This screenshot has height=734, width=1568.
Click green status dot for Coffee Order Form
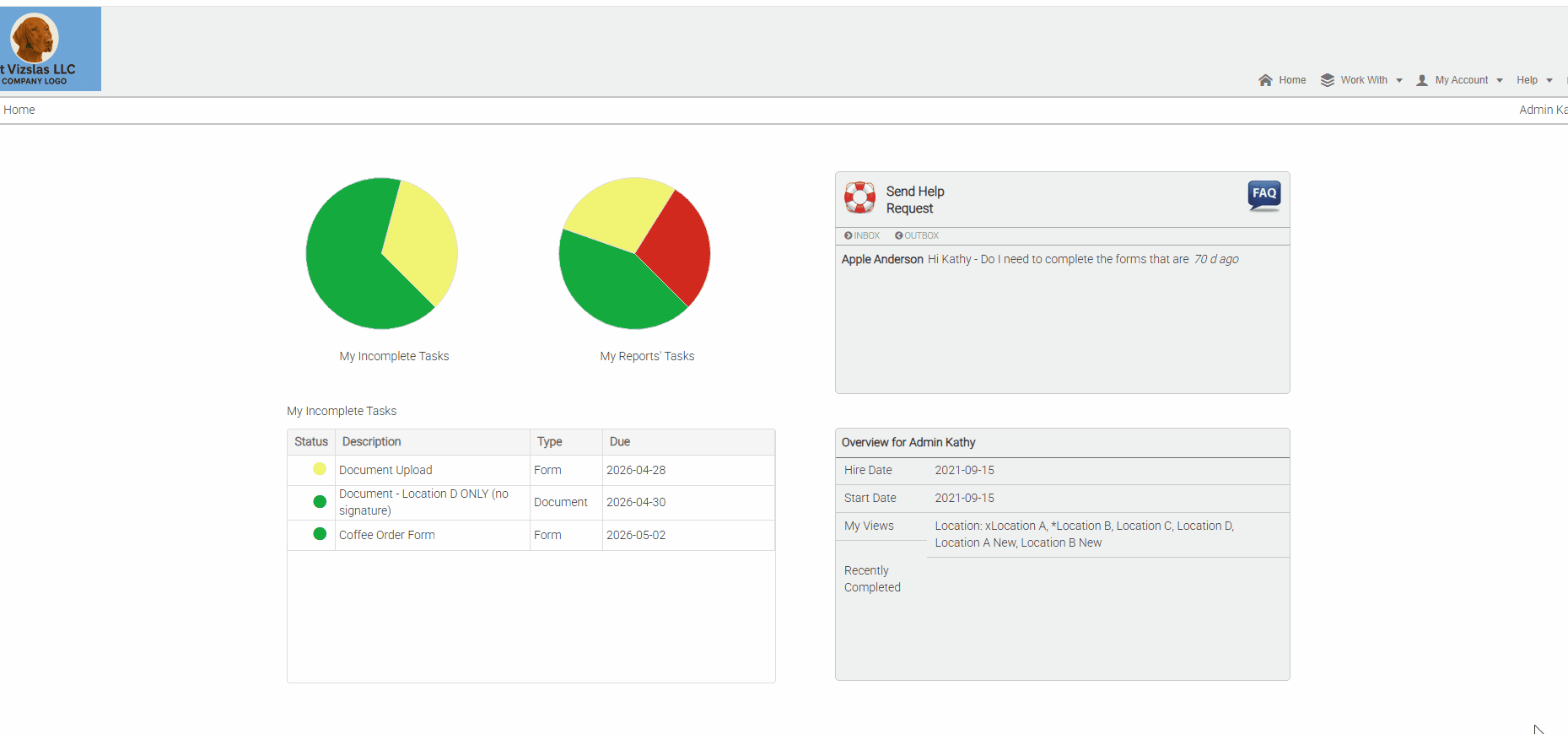320,533
